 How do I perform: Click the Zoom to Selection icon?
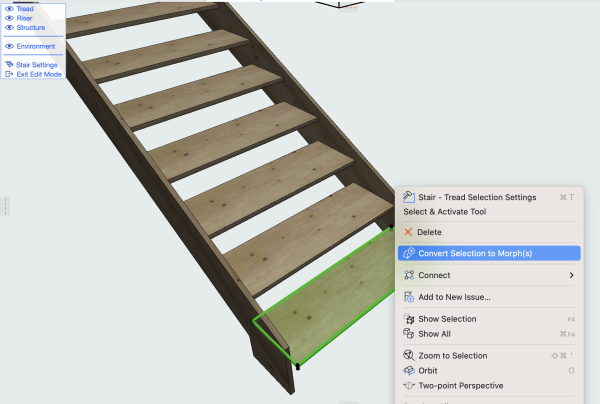[x=408, y=356]
